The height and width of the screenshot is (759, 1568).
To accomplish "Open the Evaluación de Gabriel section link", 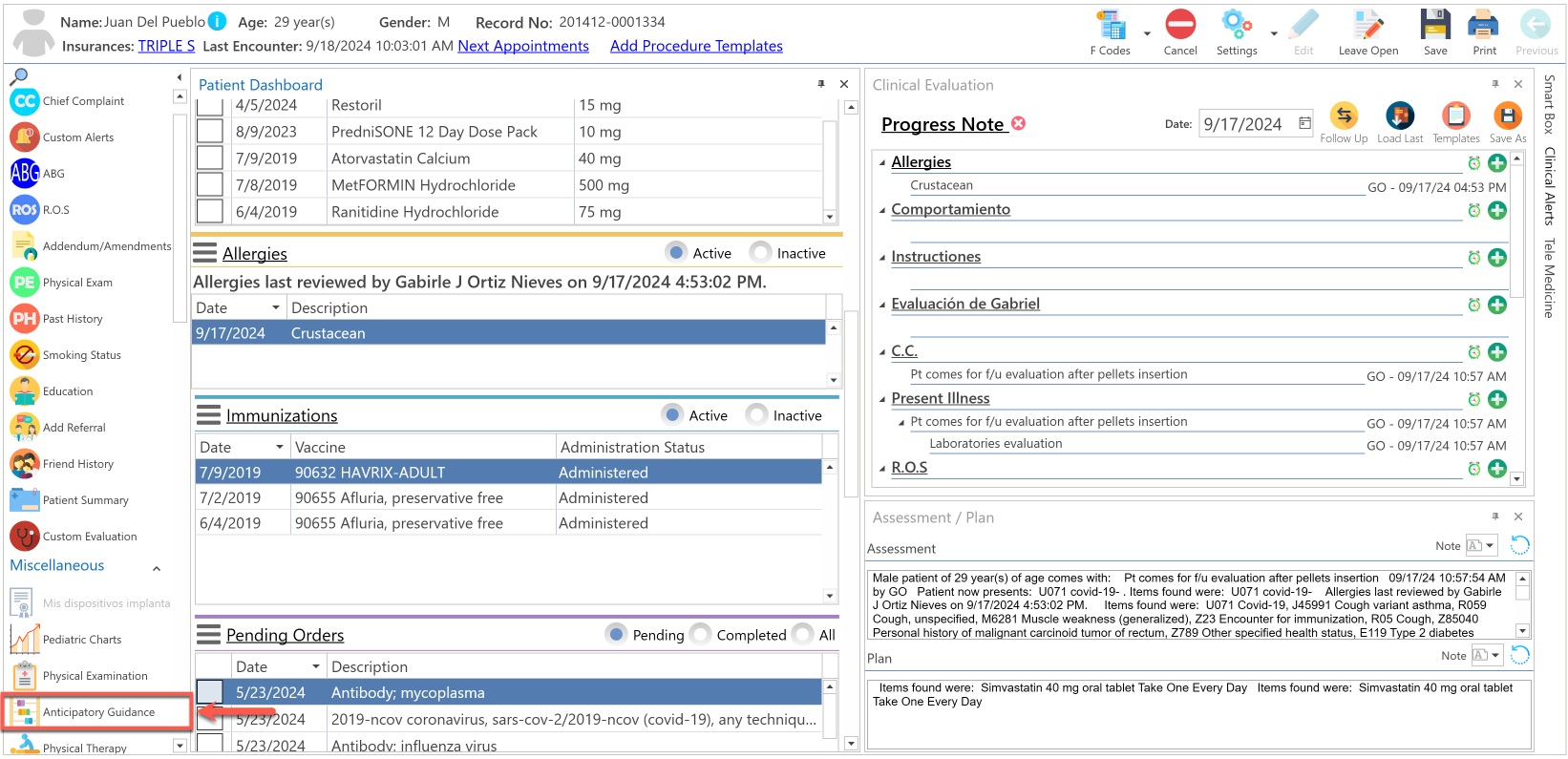I will pyautogui.click(x=965, y=304).
